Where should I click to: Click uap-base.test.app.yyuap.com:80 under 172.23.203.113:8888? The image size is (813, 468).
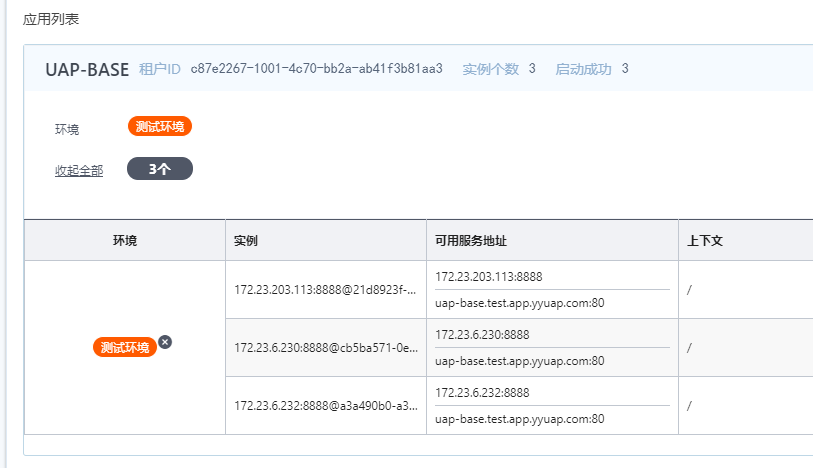[x=520, y=303]
